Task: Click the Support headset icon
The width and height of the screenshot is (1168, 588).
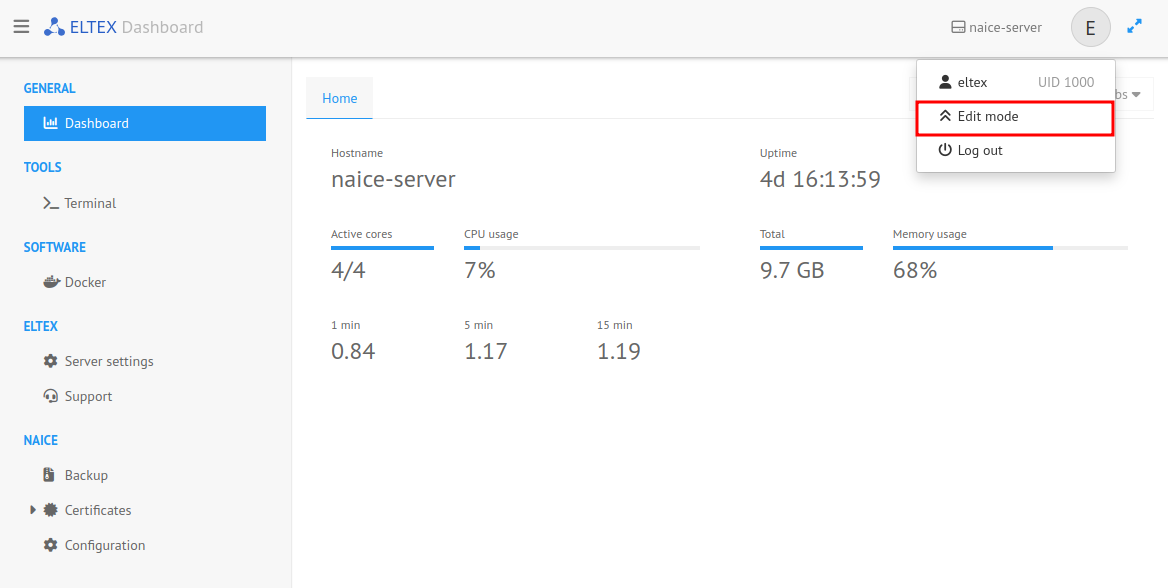Action: [x=51, y=396]
